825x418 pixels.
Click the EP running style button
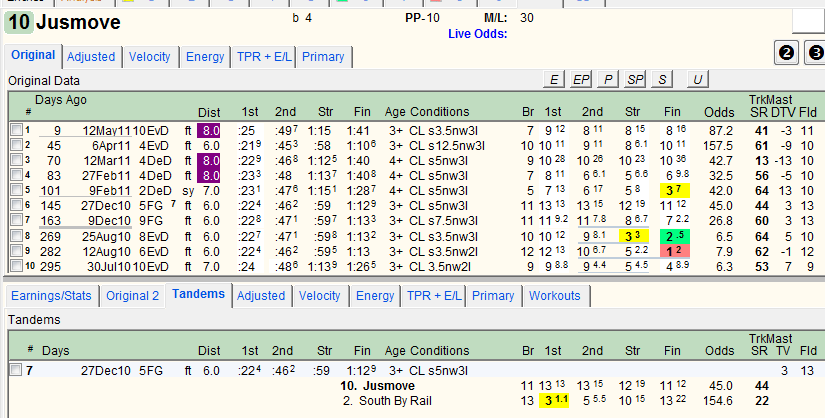point(581,79)
